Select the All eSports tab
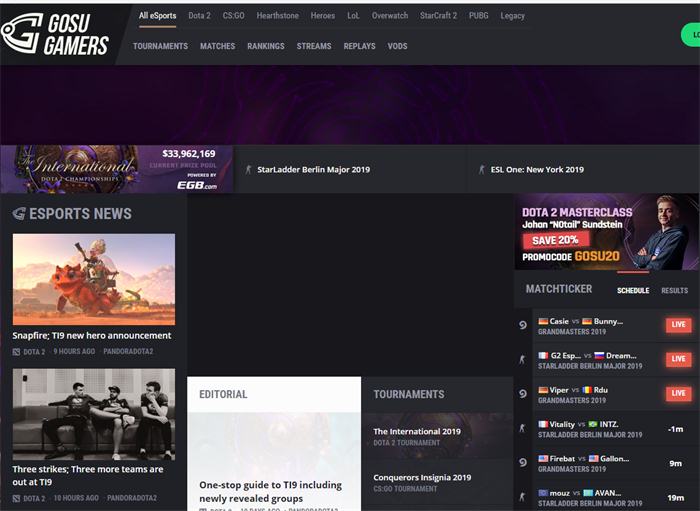This screenshot has width=700, height=511. tap(158, 16)
